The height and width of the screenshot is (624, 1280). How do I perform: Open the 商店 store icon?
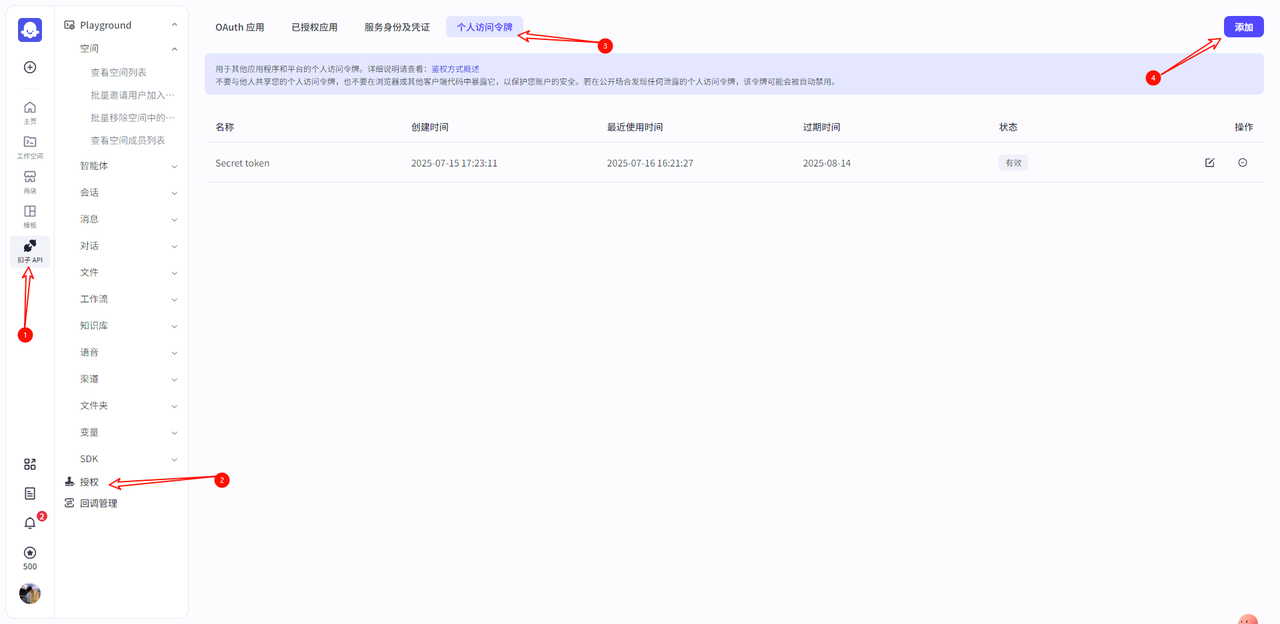pyautogui.click(x=30, y=181)
